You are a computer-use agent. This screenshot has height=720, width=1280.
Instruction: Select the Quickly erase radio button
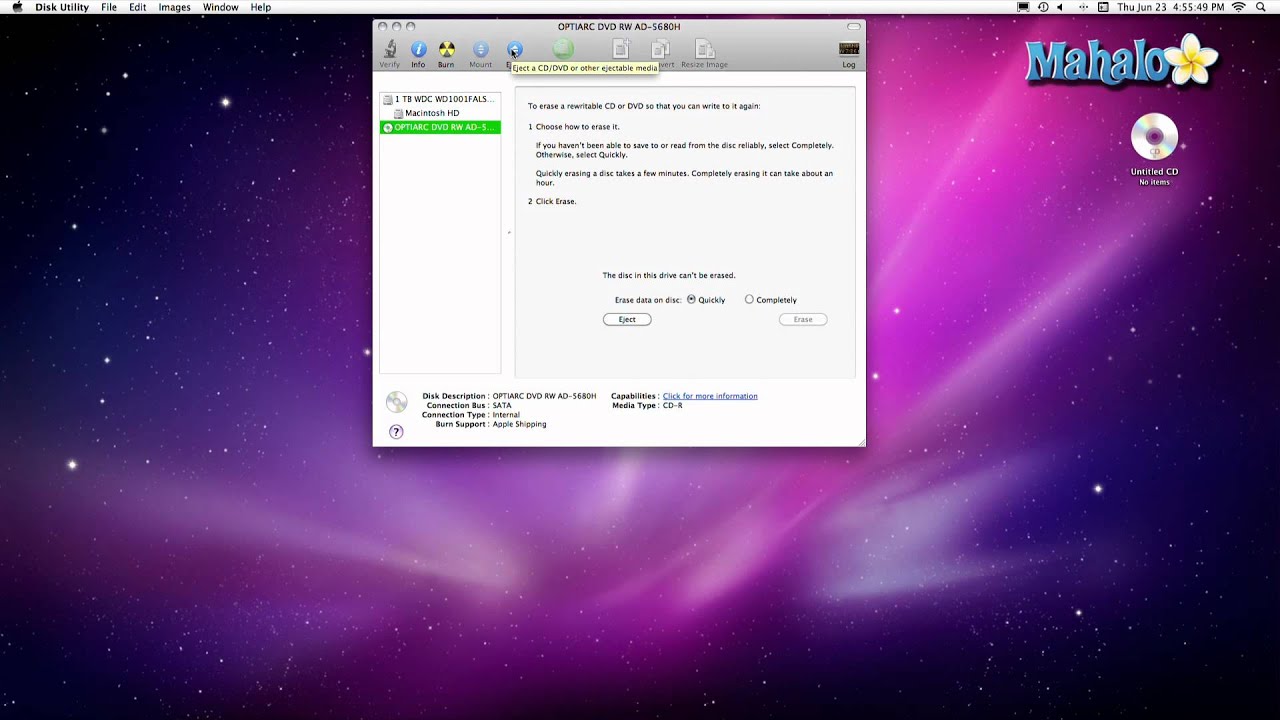tap(691, 299)
